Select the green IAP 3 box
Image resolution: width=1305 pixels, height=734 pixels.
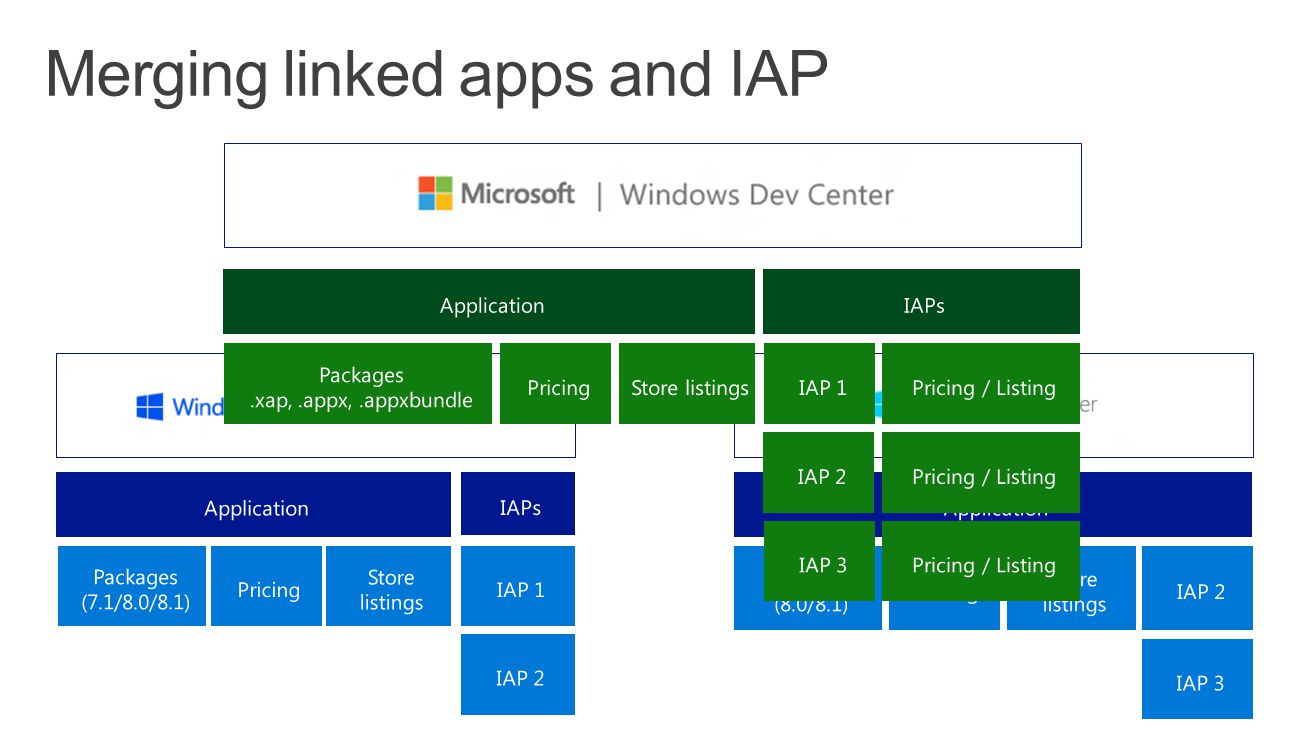[819, 561]
